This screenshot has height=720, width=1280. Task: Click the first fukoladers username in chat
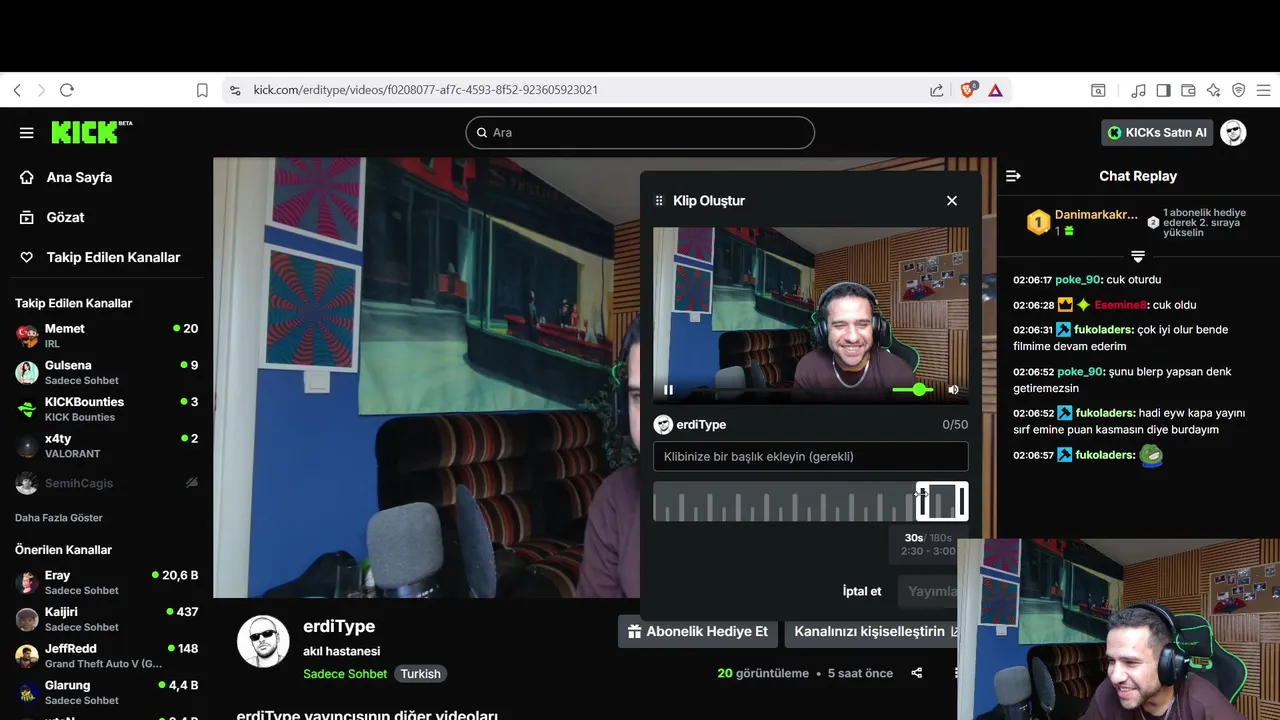(x=1104, y=330)
